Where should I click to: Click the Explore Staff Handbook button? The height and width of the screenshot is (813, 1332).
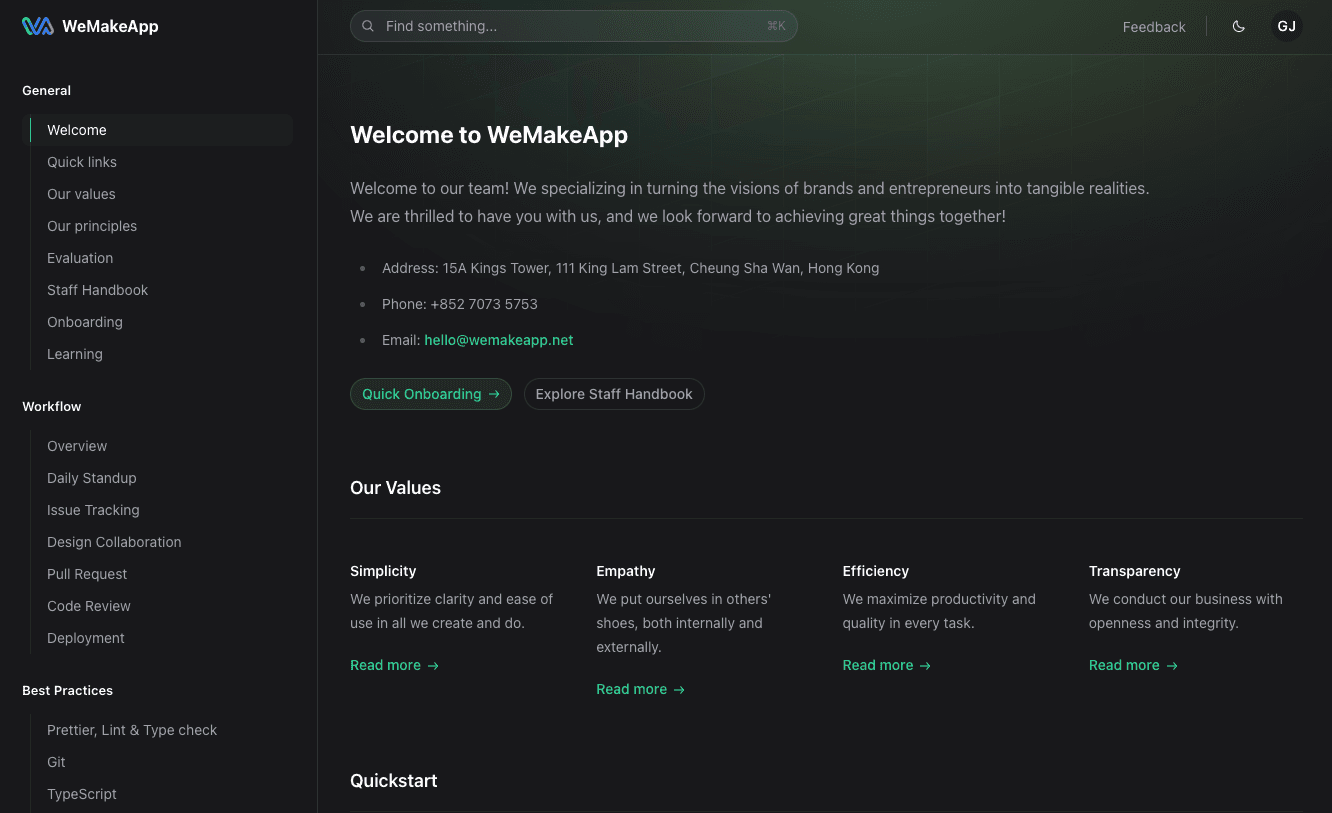614,394
